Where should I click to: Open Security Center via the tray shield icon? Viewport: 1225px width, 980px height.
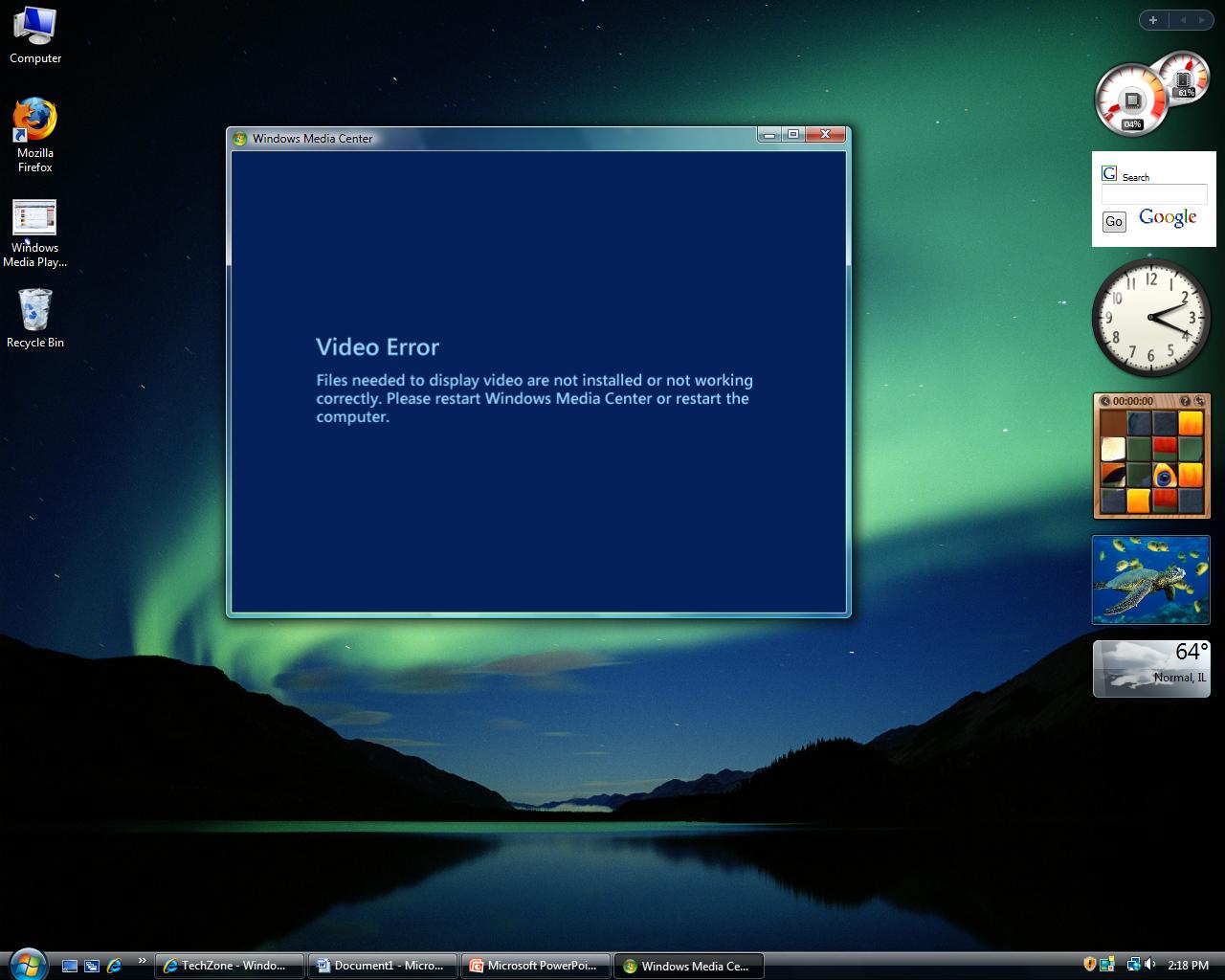point(1090,964)
